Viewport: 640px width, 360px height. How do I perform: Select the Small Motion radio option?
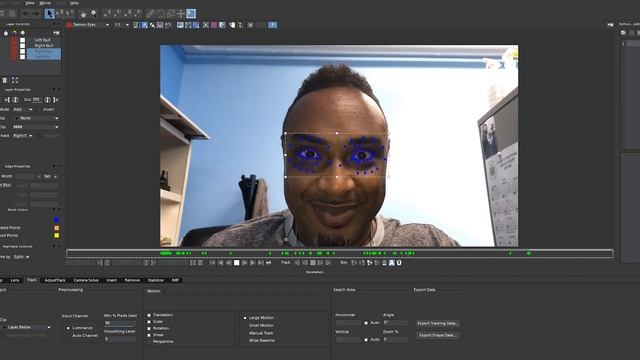point(245,325)
